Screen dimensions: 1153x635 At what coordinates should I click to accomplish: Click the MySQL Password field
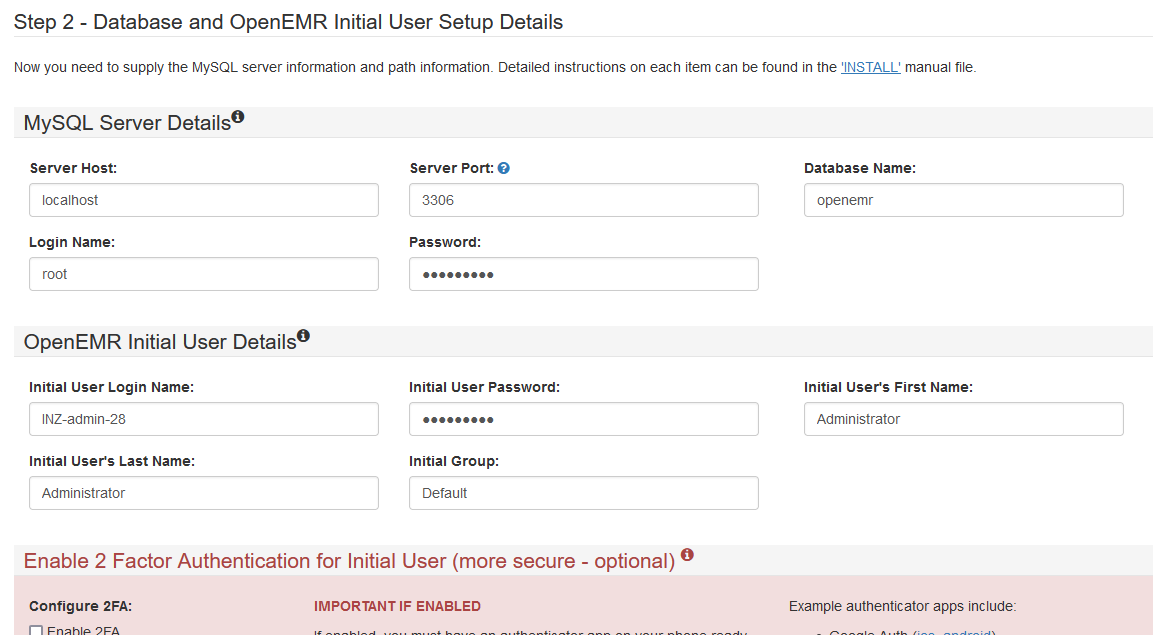pos(583,274)
